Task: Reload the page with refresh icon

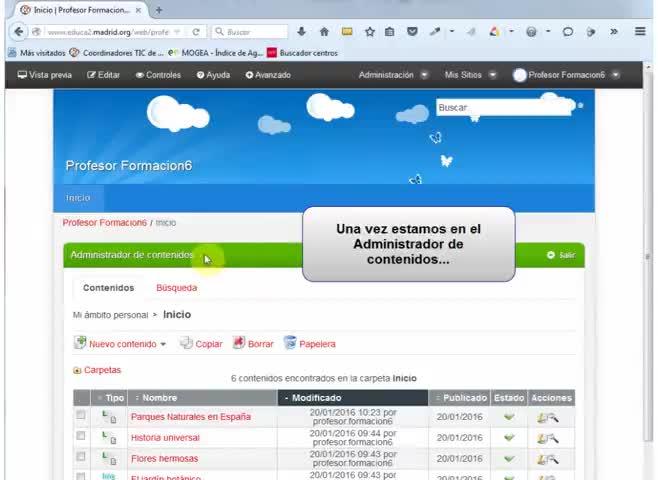Action: tap(196, 32)
